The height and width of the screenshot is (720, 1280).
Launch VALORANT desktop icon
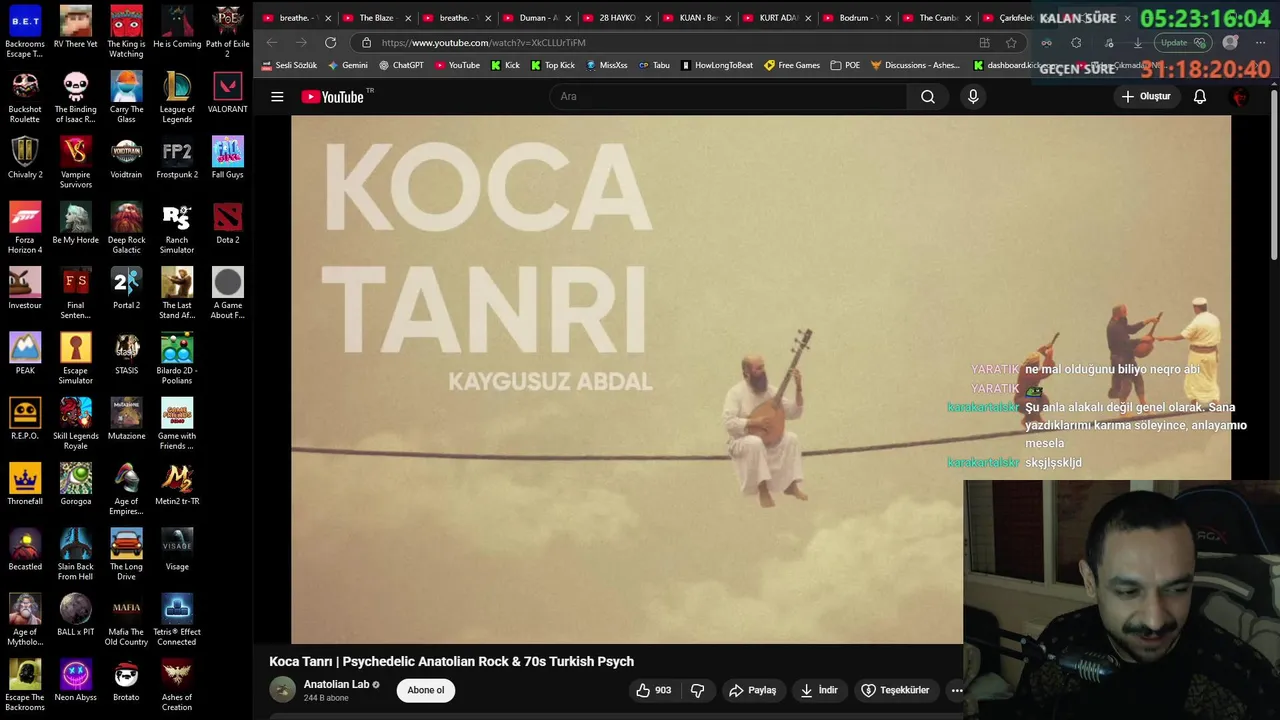click(x=228, y=92)
